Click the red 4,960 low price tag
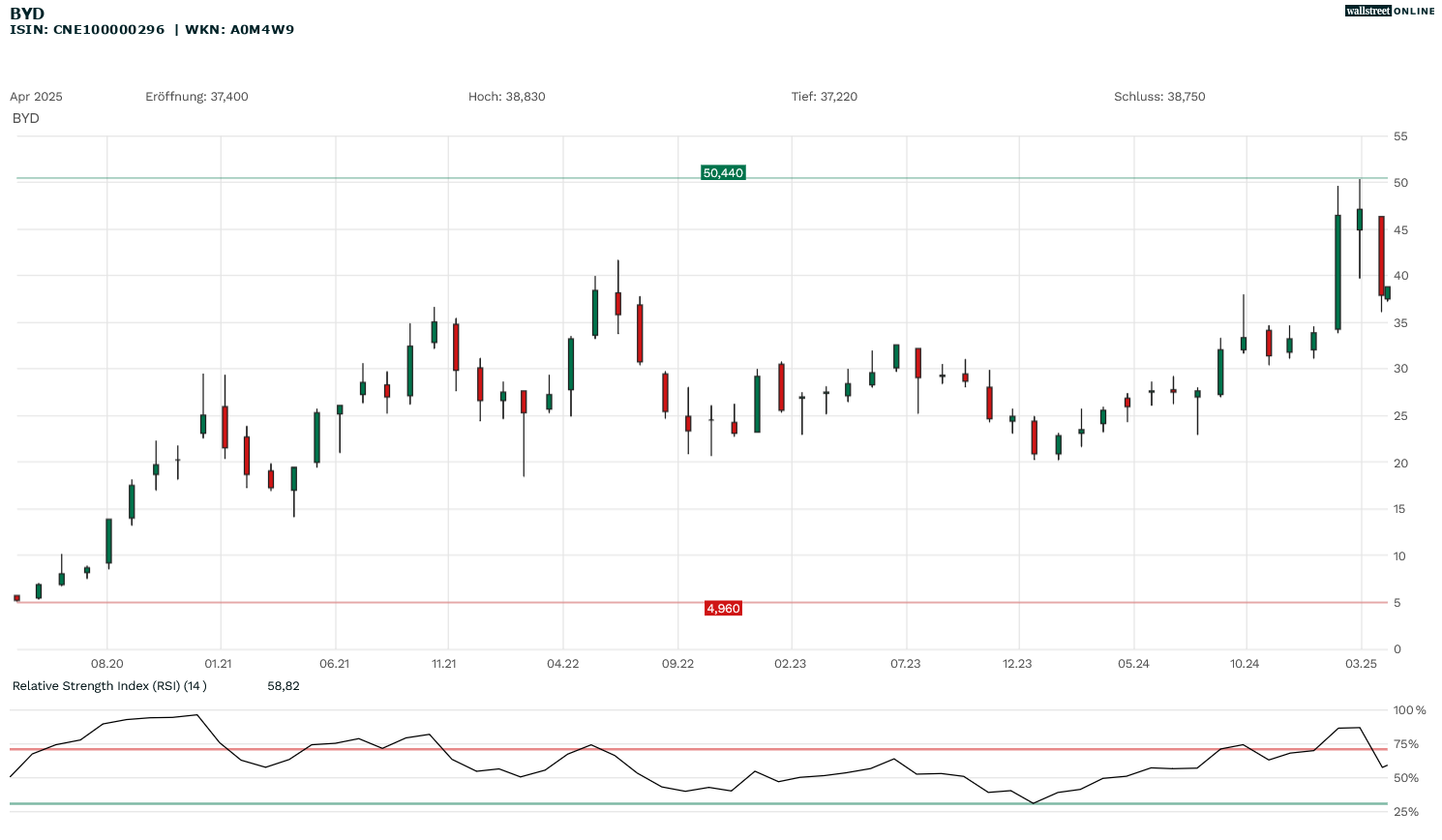Image resolution: width=1442 pixels, height=840 pixels. click(x=723, y=609)
